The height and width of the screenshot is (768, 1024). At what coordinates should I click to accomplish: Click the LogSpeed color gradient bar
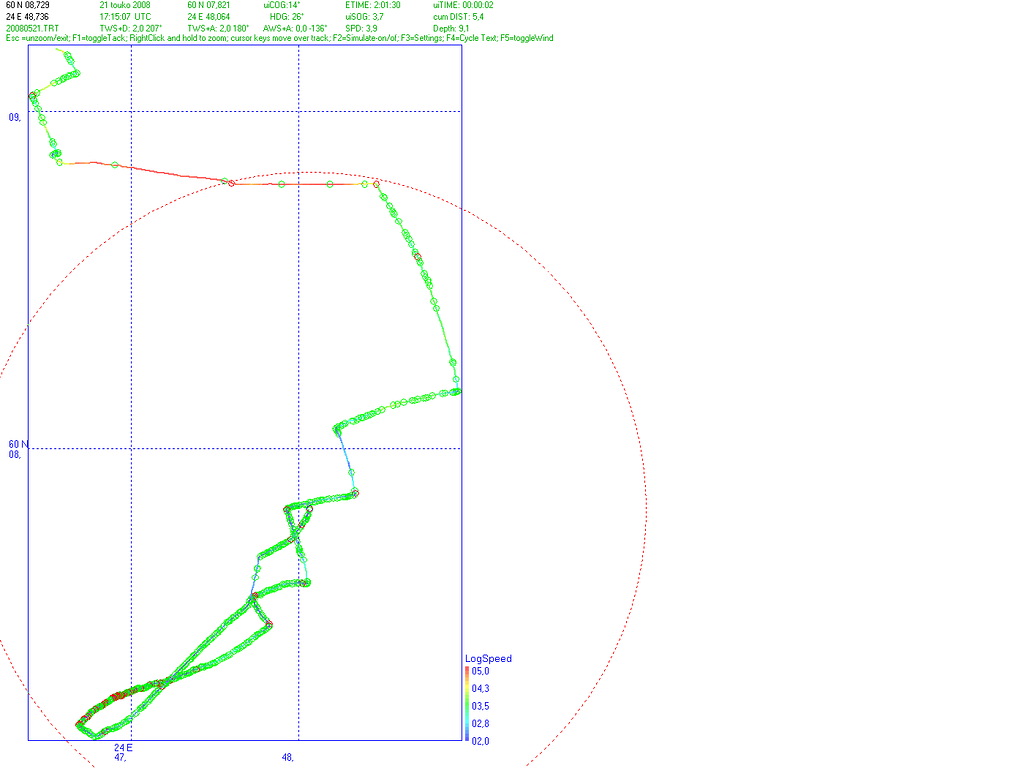(467, 704)
